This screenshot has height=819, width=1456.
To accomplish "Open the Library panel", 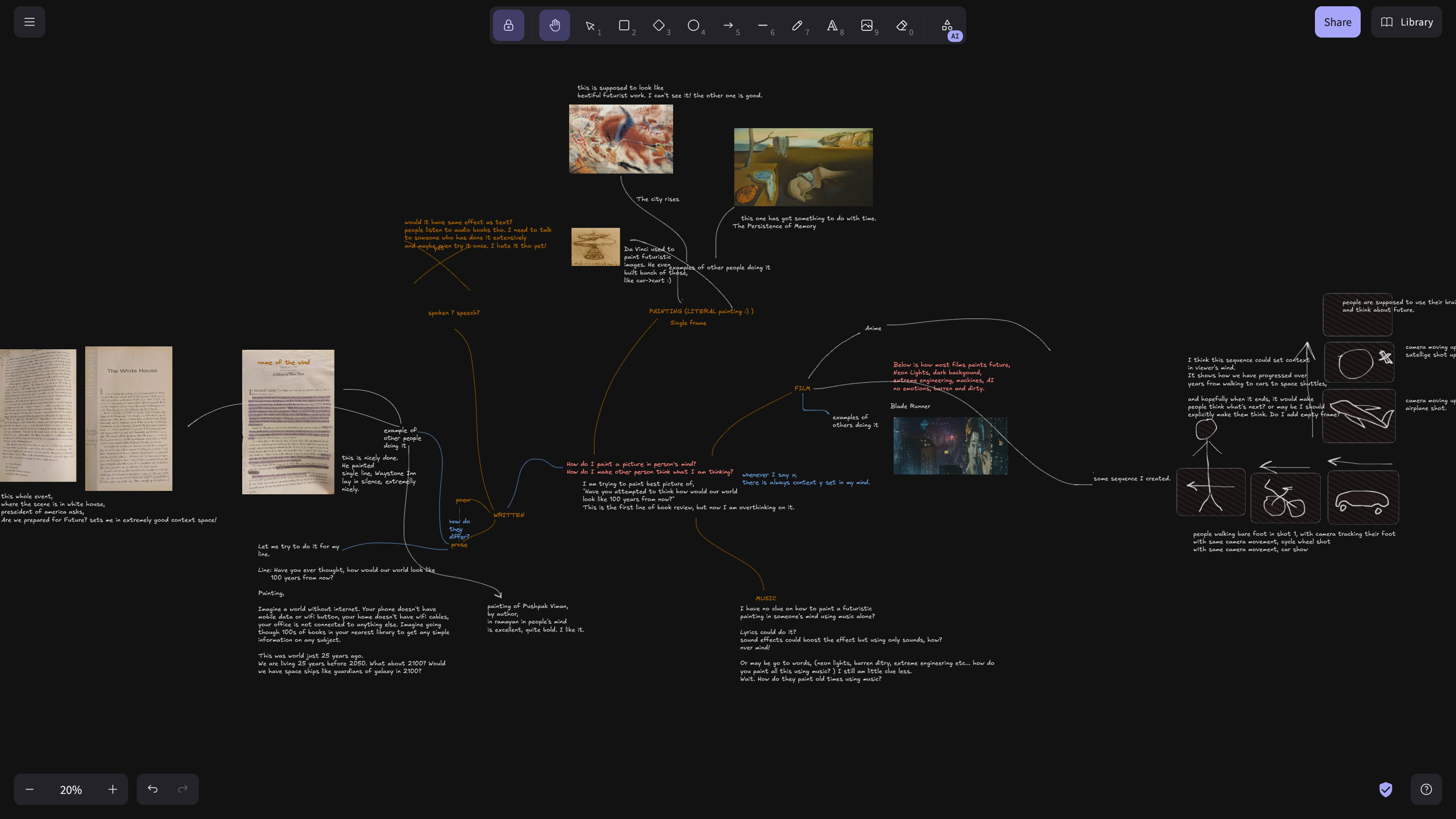I will click(1406, 22).
